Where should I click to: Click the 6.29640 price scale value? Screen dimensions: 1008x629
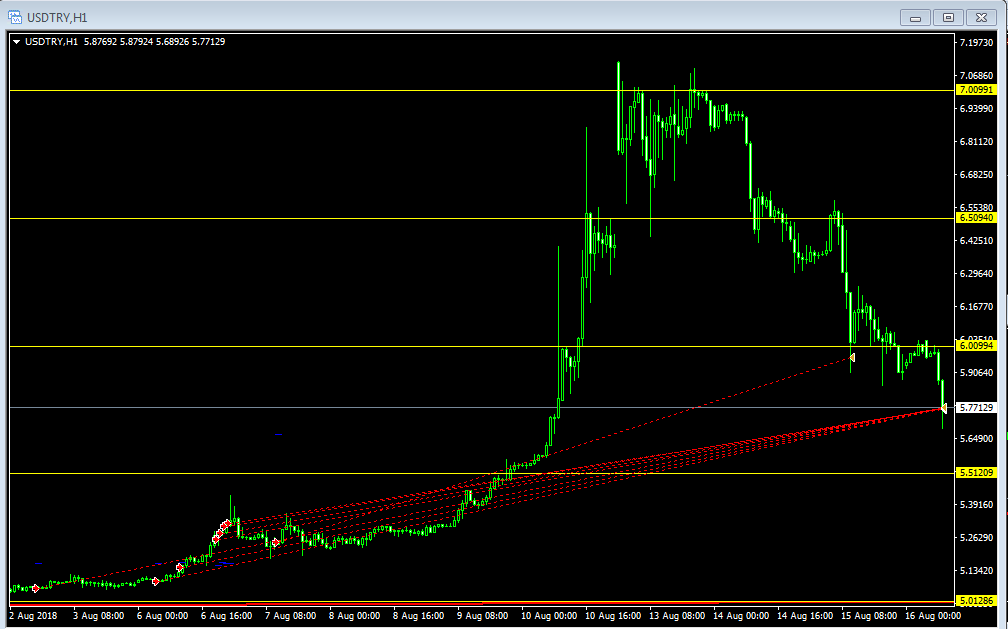976,273
